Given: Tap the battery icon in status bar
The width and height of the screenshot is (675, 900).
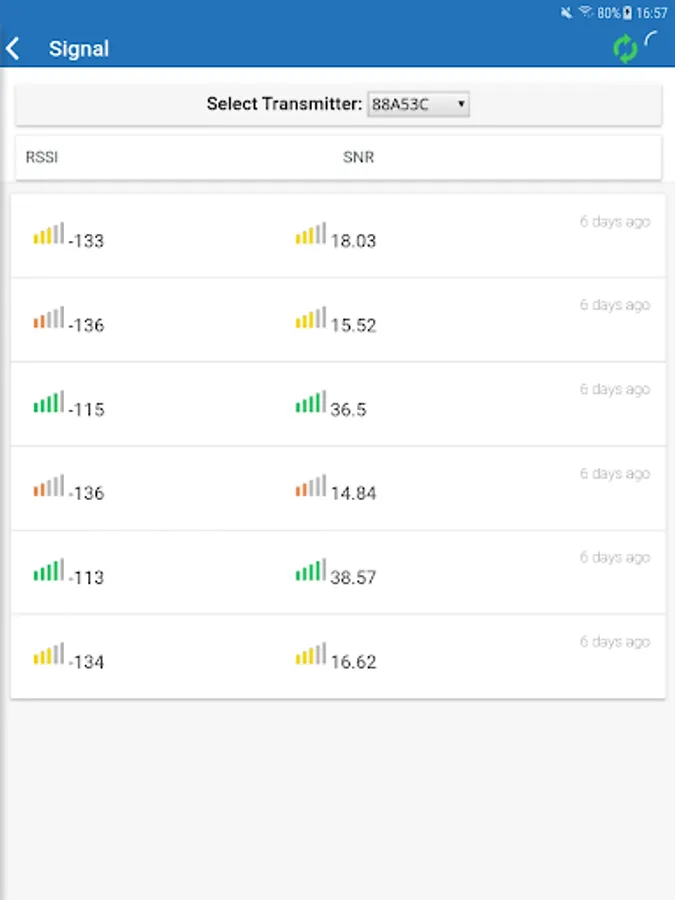Looking at the screenshot, I should (x=627, y=13).
